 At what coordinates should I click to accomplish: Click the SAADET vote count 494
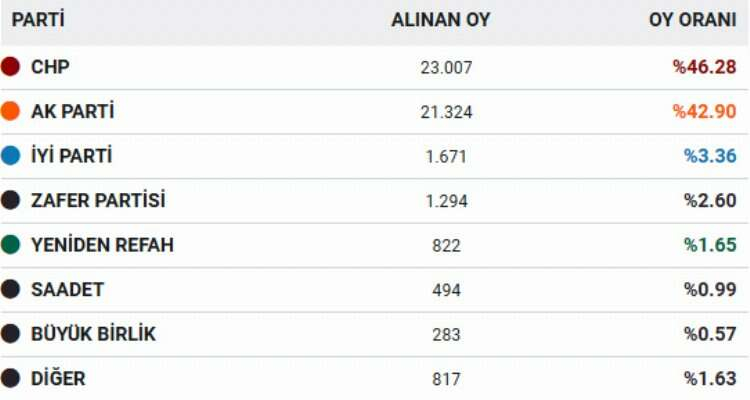point(446,290)
